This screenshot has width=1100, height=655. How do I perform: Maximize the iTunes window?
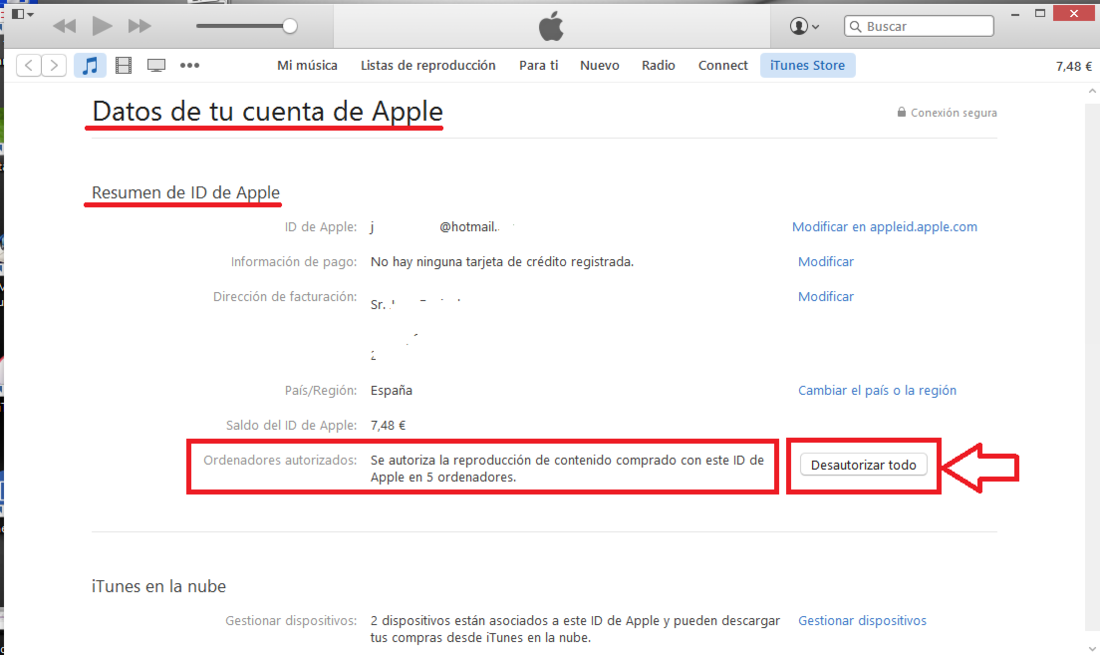coord(1040,13)
